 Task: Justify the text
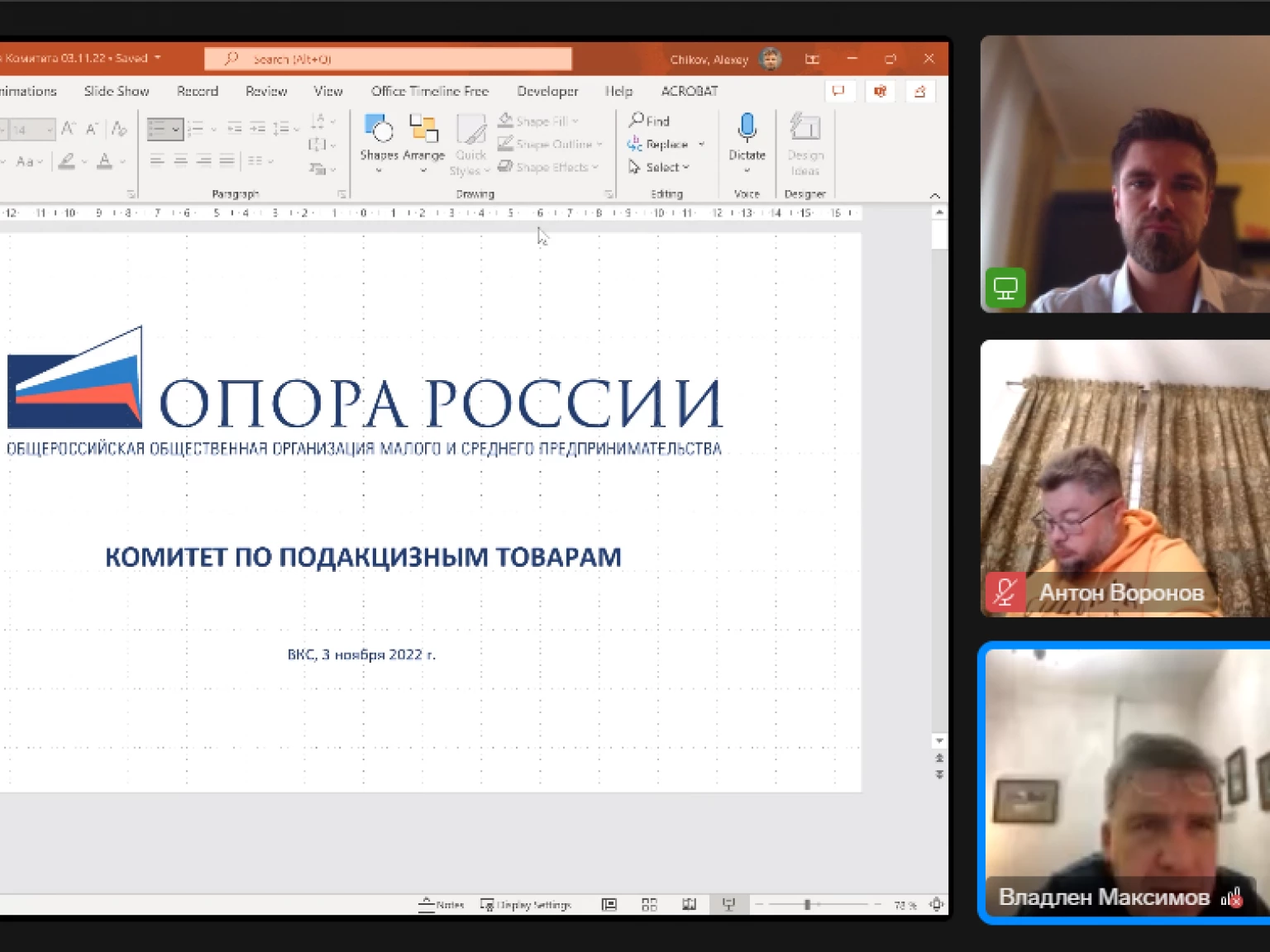tap(227, 160)
